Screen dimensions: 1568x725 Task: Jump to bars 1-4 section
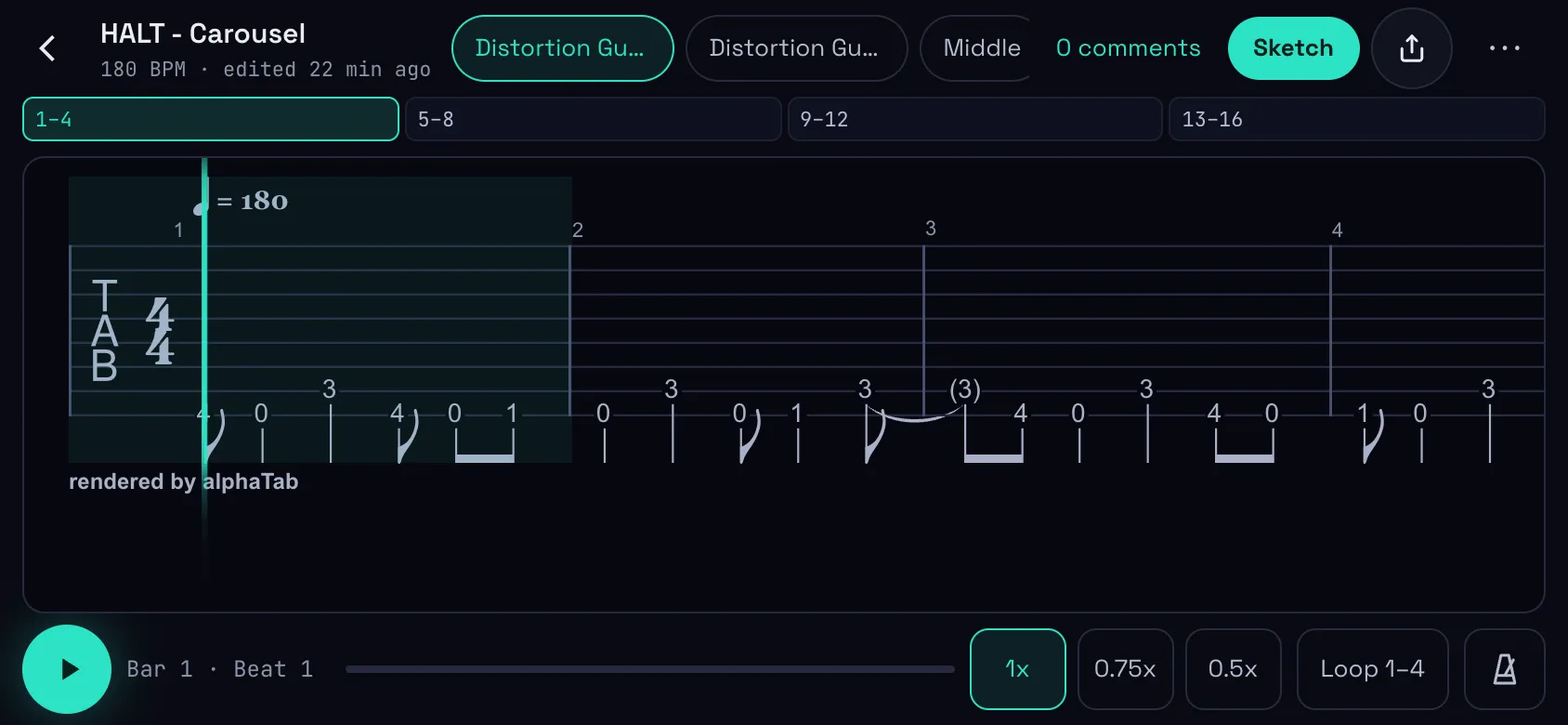211,119
